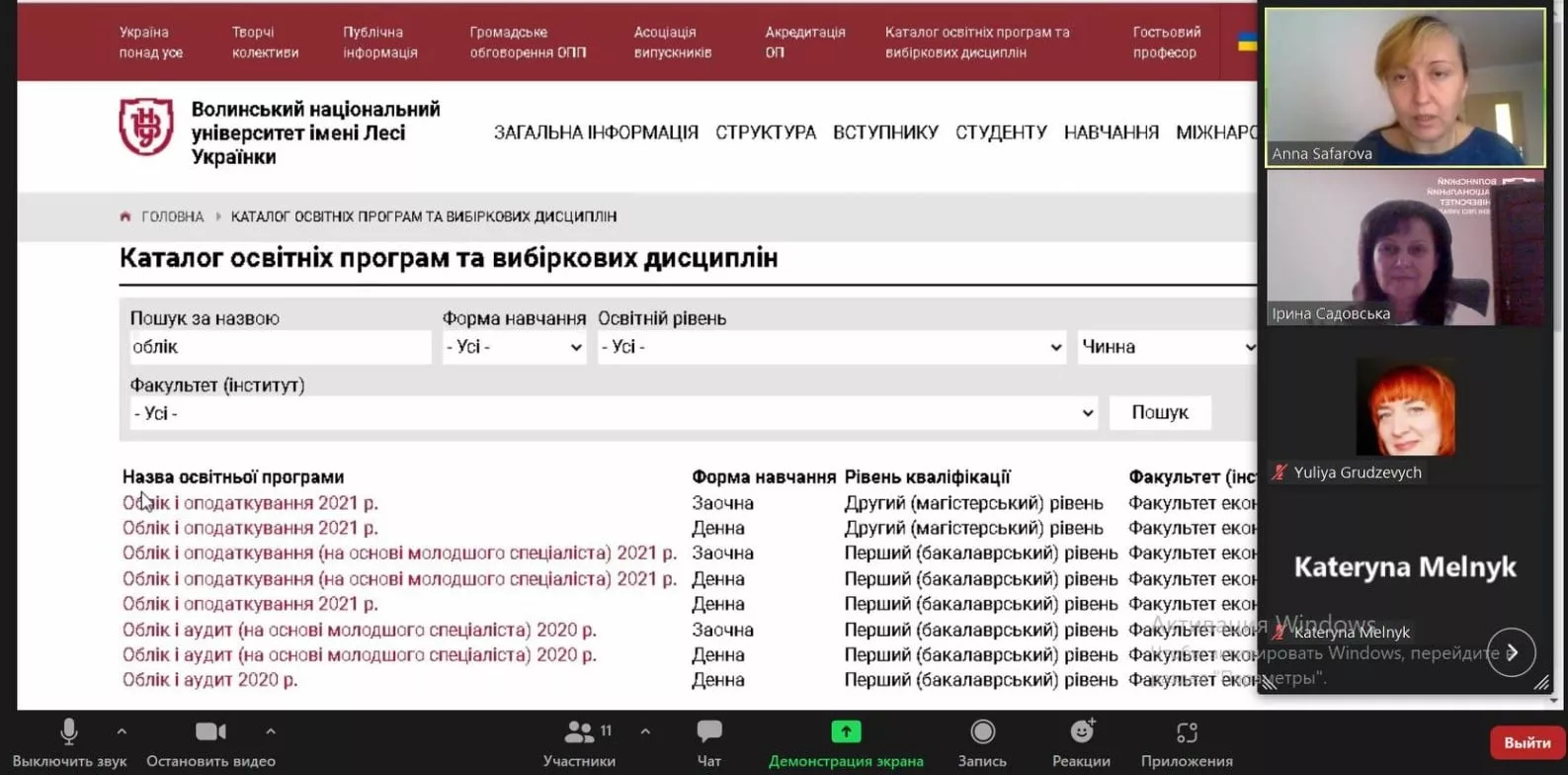Select Yuliya Grudzevych participant tile
The image size is (1568, 775).
(1405, 407)
